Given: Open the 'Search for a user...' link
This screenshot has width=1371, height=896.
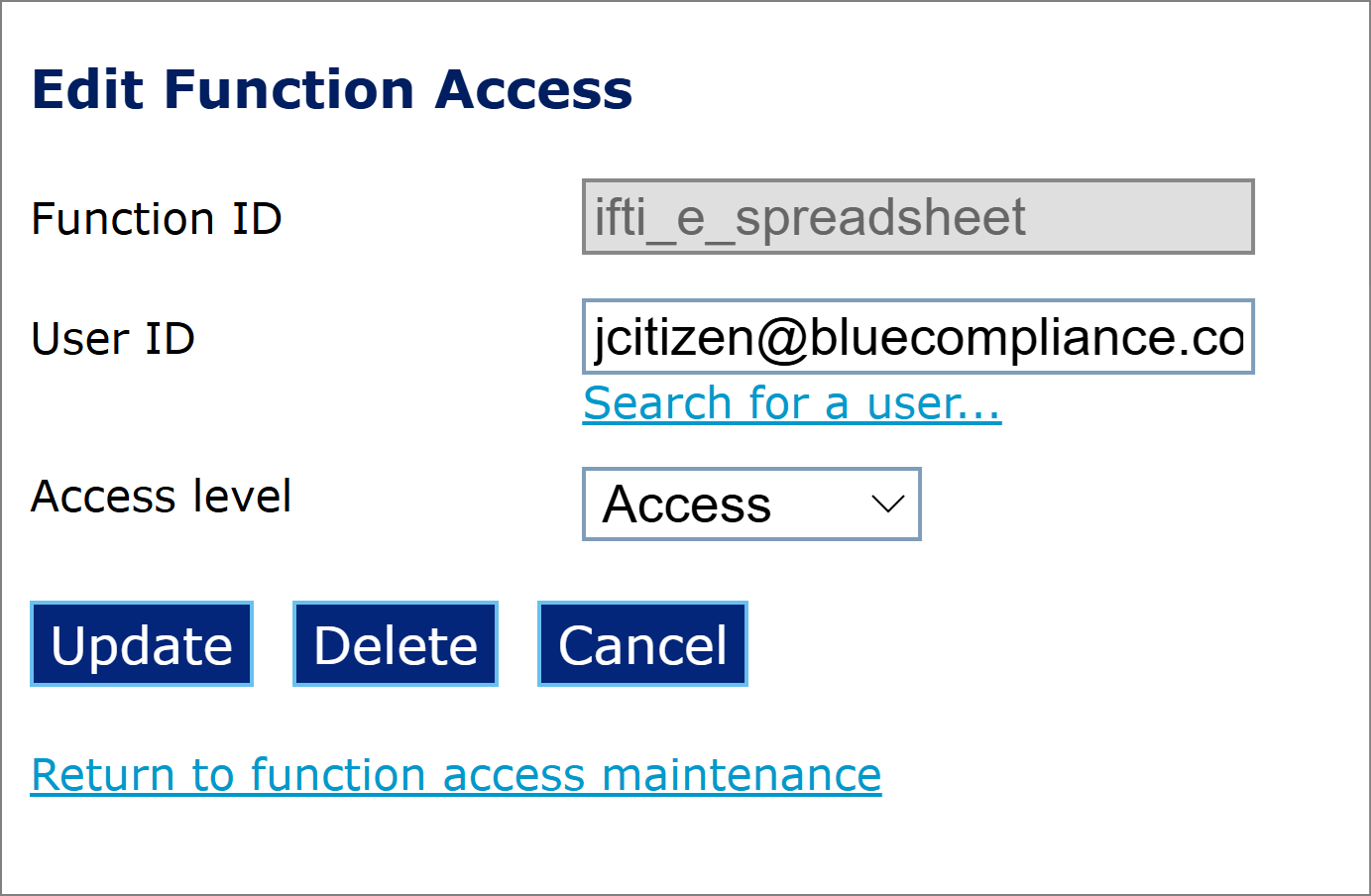Looking at the screenshot, I should coord(792,403).
